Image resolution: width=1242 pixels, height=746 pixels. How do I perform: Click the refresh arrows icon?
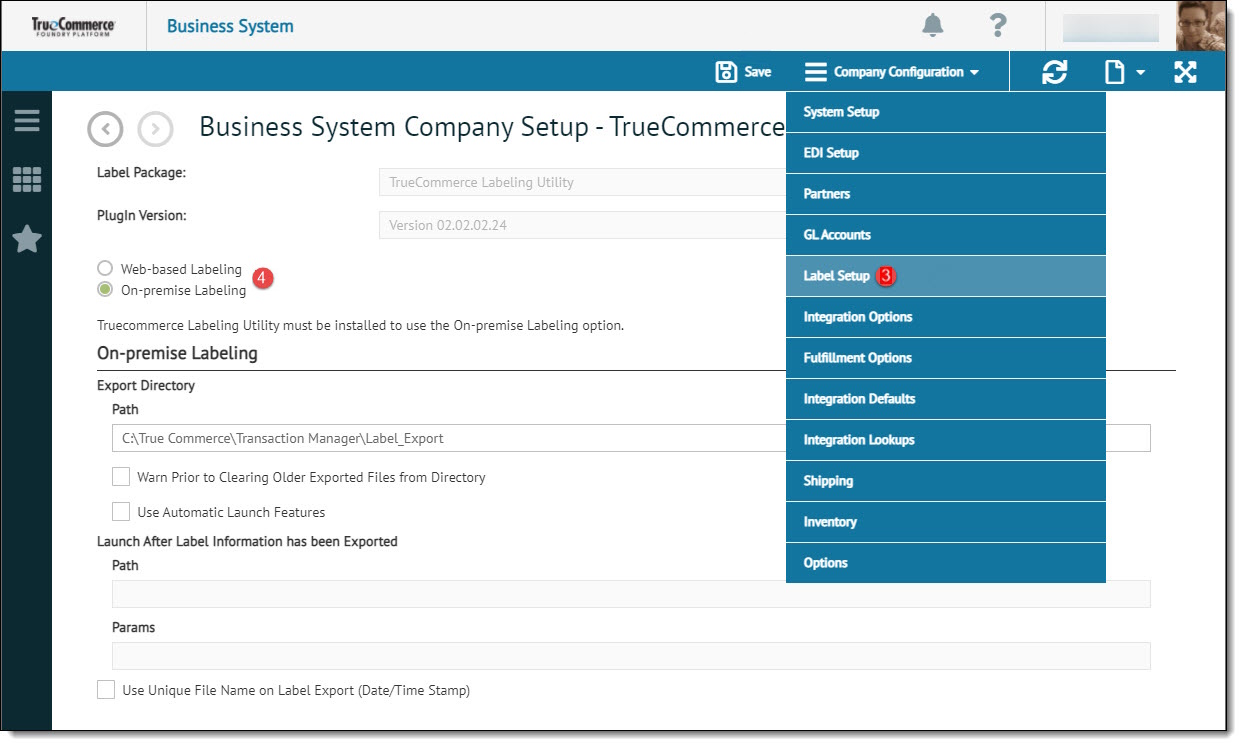tap(1054, 72)
